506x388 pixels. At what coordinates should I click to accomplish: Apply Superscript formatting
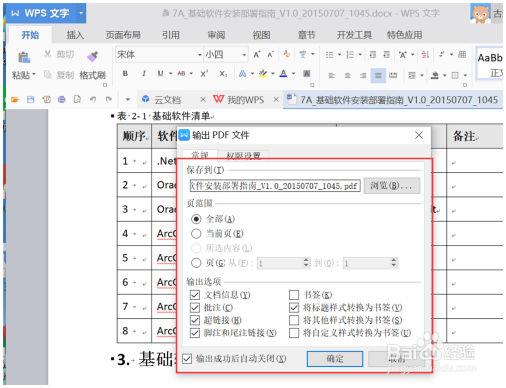(204, 74)
